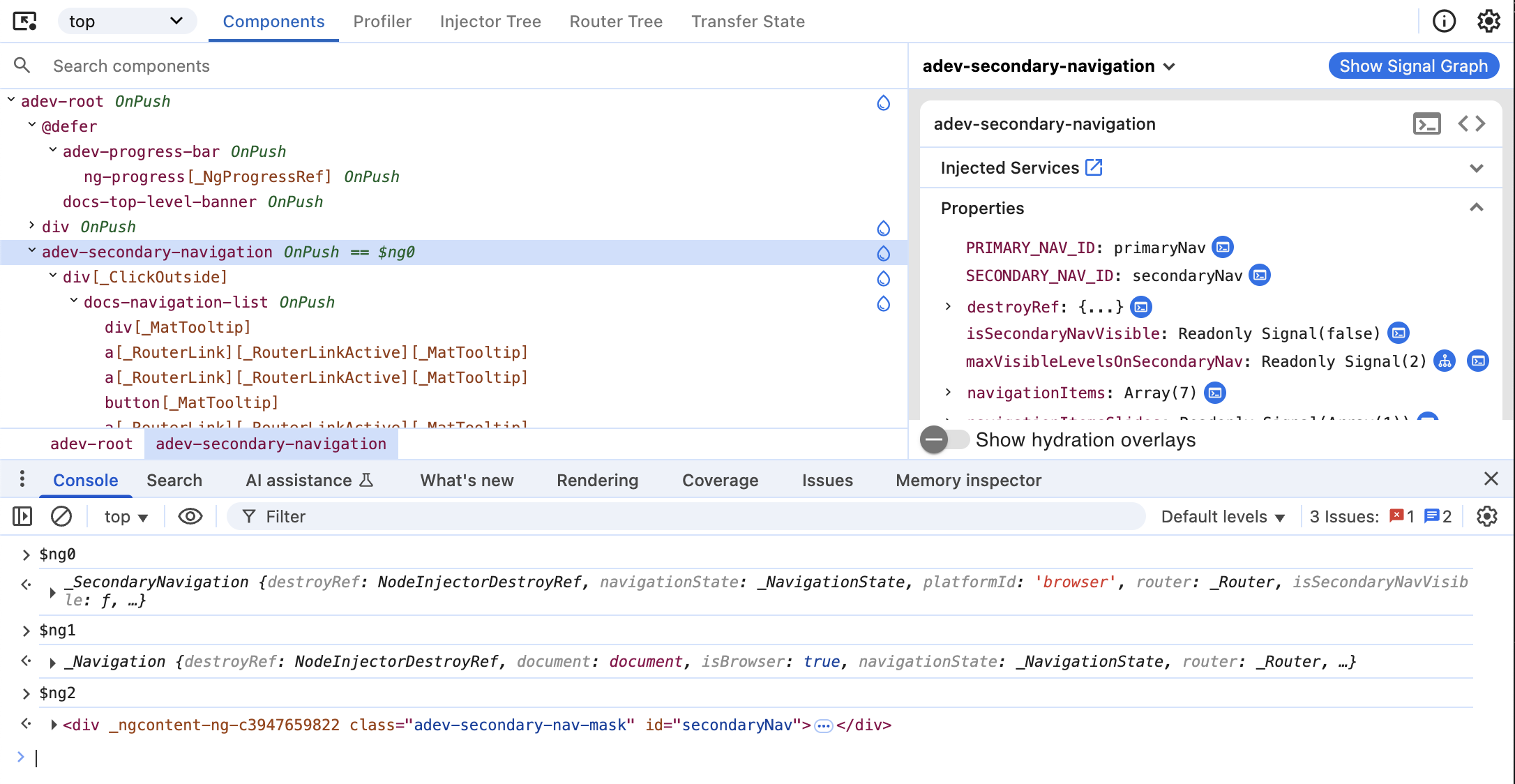Toggle the console Filter funnel
The image size is (1515, 784).
250,516
